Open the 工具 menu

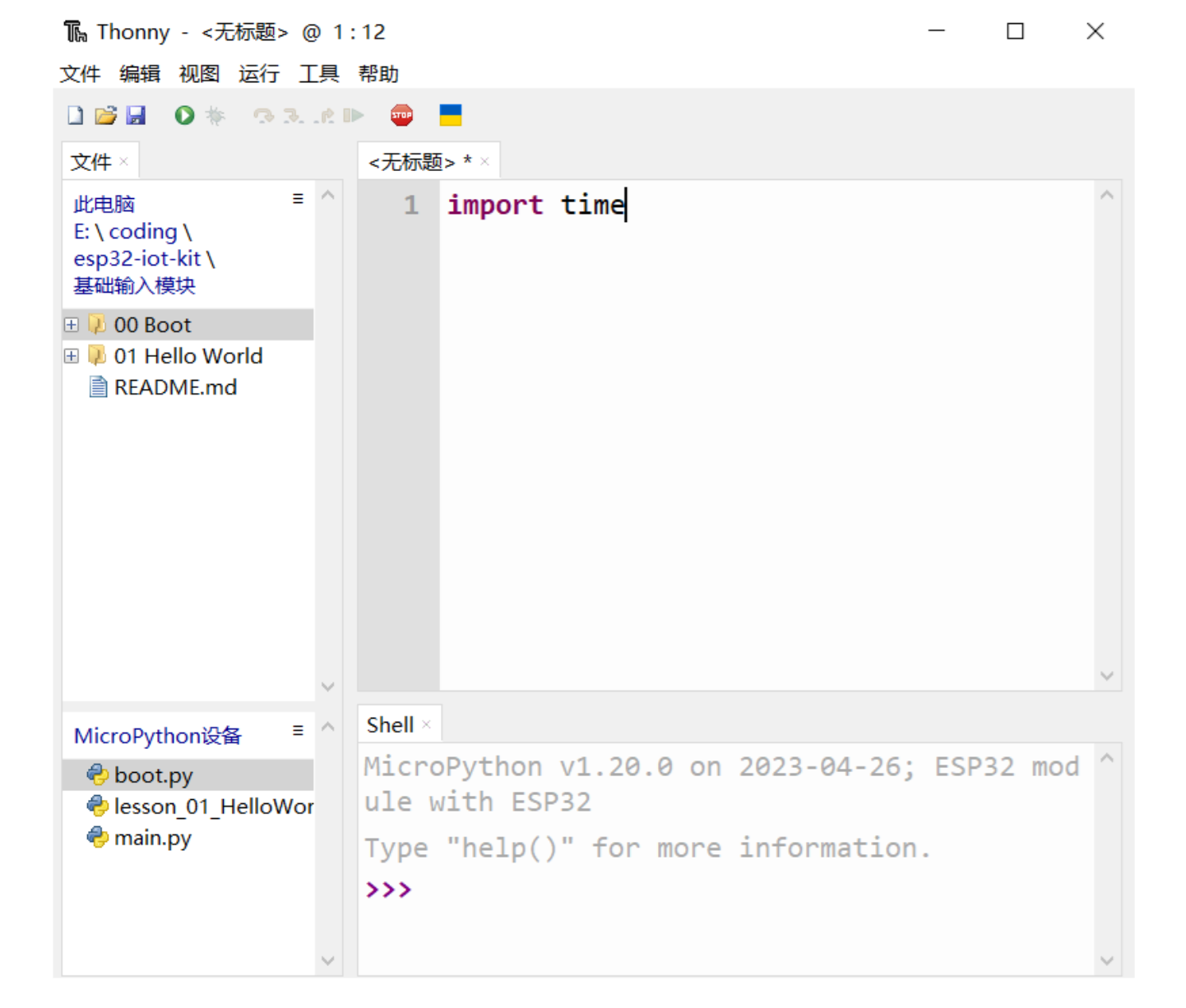318,74
